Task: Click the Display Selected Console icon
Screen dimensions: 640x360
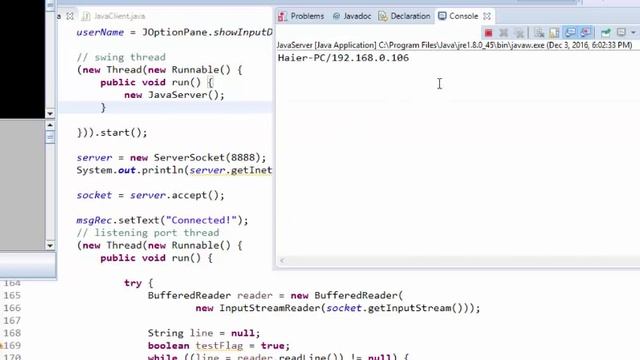Action: [621, 32]
